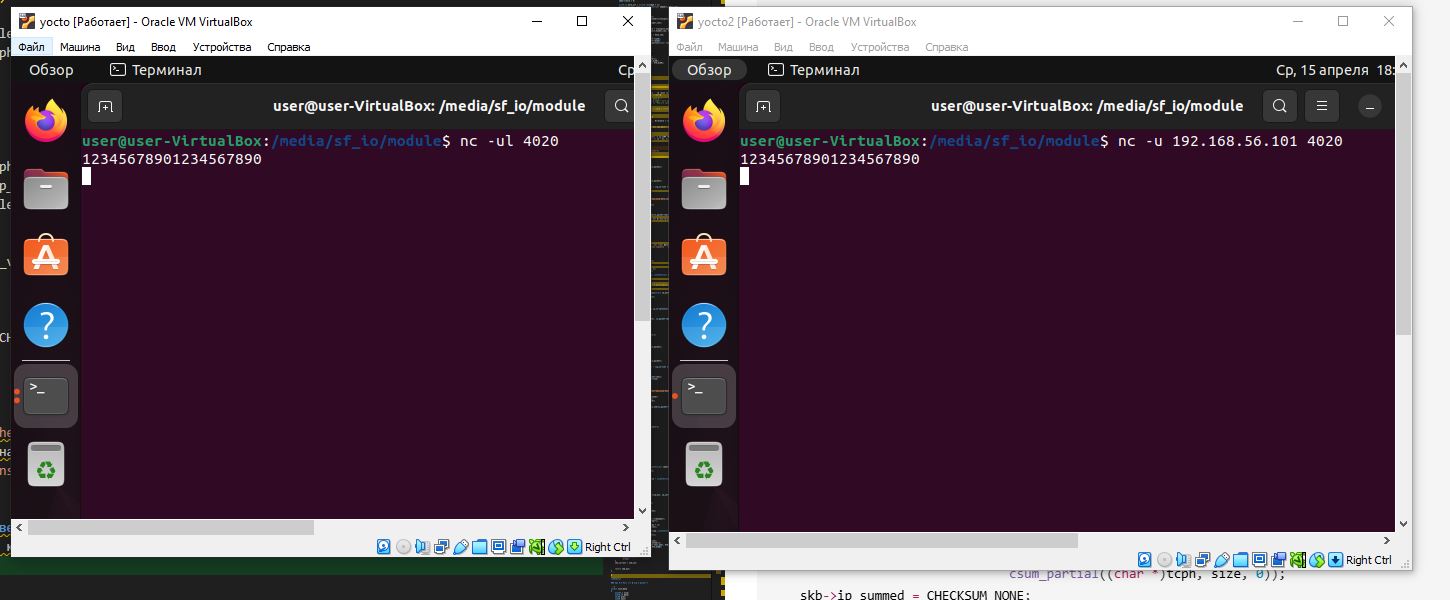Open Ubuntu Software in the yocto2 dock
The height and width of the screenshot is (600, 1450).
(x=704, y=256)
